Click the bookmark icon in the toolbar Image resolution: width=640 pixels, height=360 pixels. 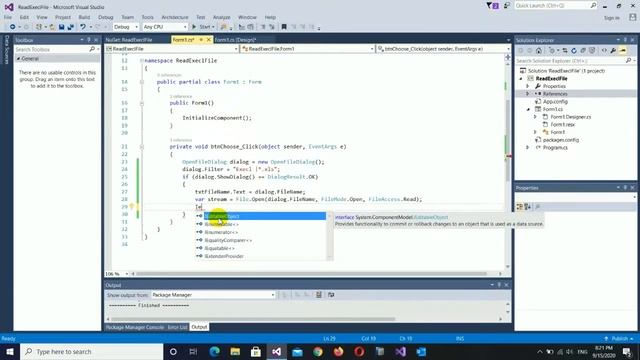coord(284,27)
